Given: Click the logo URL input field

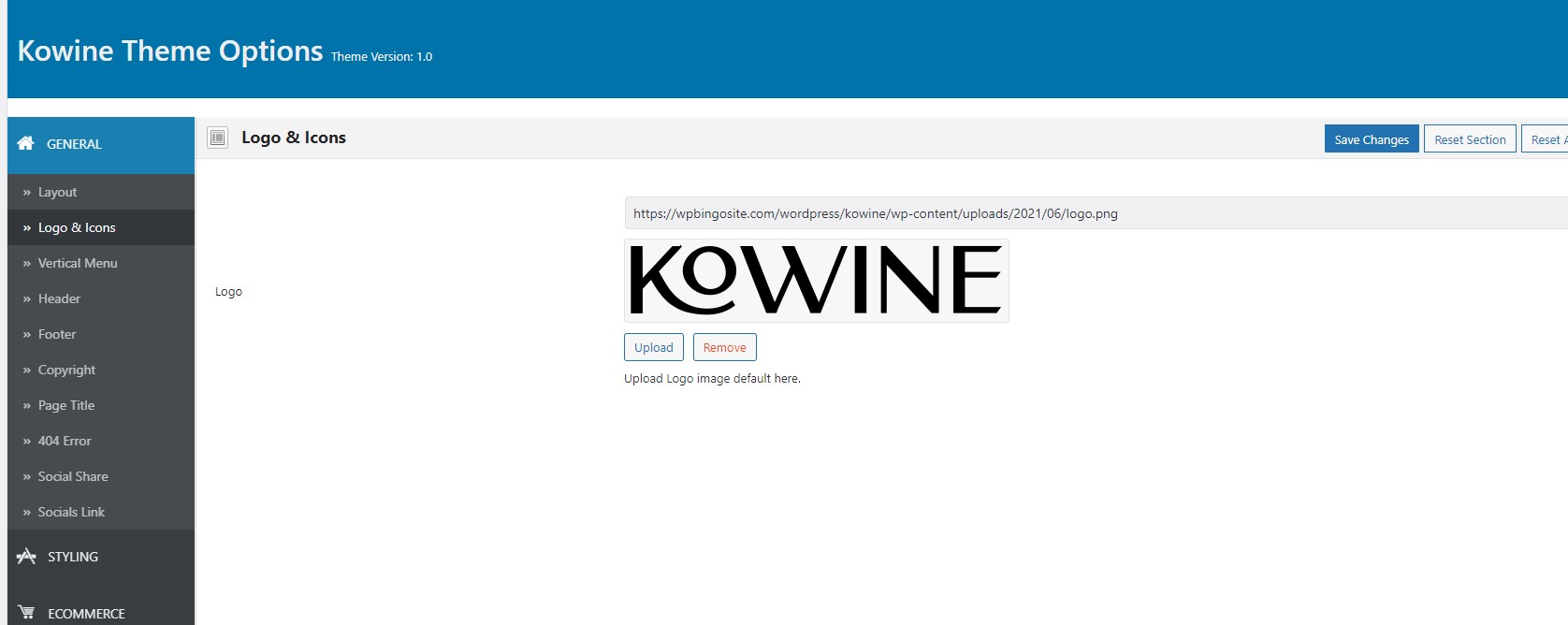Looking at the screenshot, I should [1096, 213].
